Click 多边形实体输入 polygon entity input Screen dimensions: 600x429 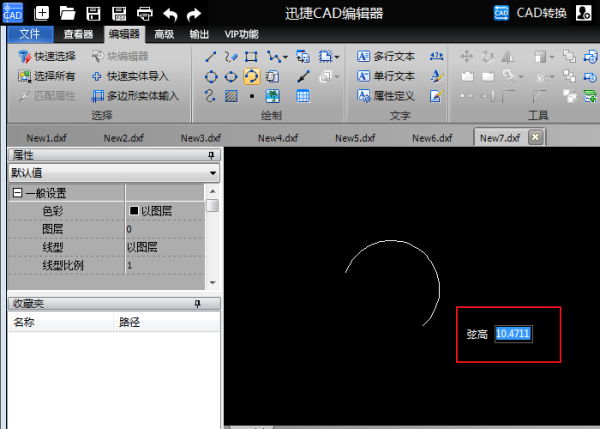[134, 96]
